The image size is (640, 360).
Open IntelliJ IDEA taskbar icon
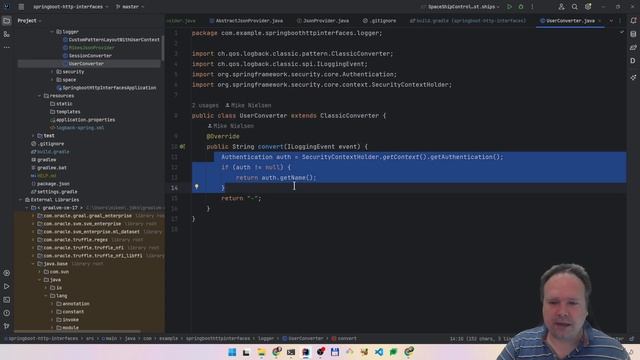pyautogui.click(x=306, y=352)
